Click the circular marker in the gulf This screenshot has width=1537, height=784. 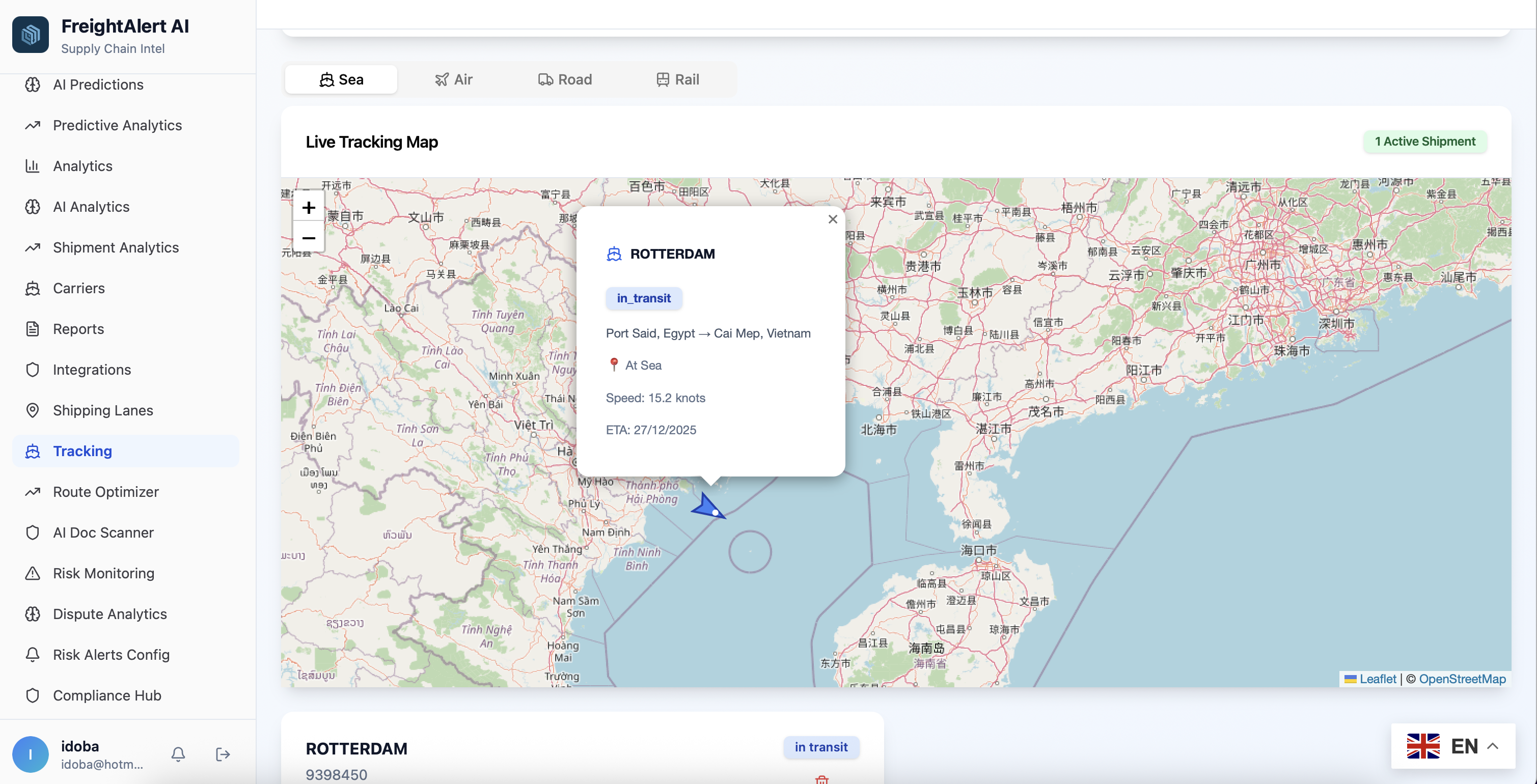pyautogui.click(x=750, y=552)
